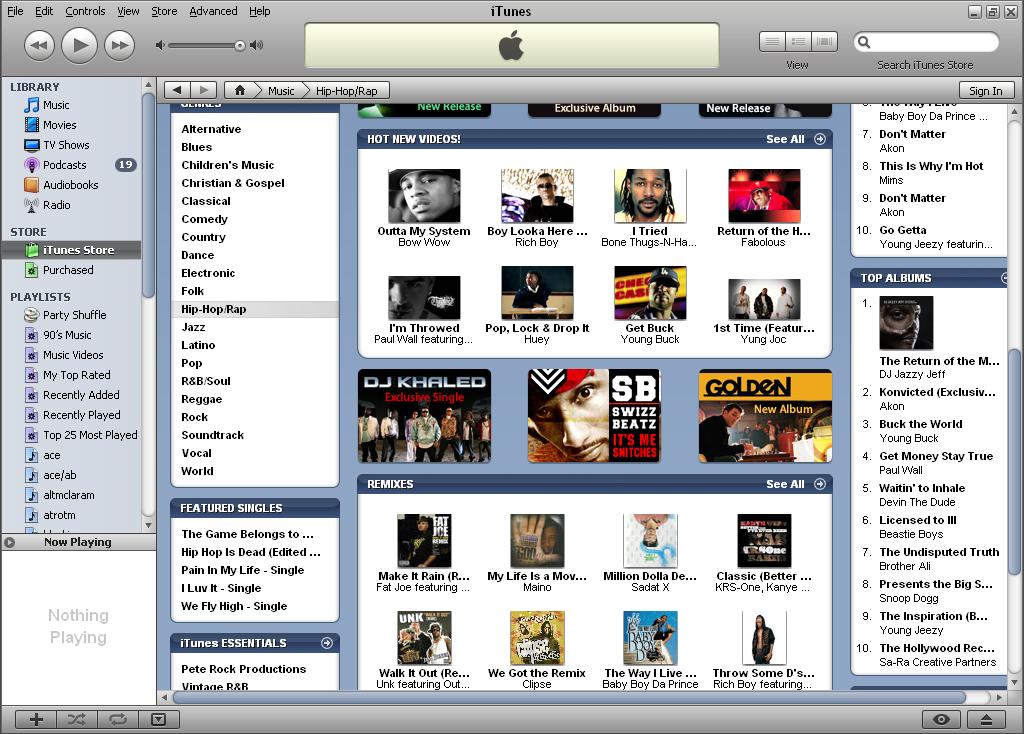Select the R&B/Soul genre
1024x734 pixels.
click(x=206, y=381)
